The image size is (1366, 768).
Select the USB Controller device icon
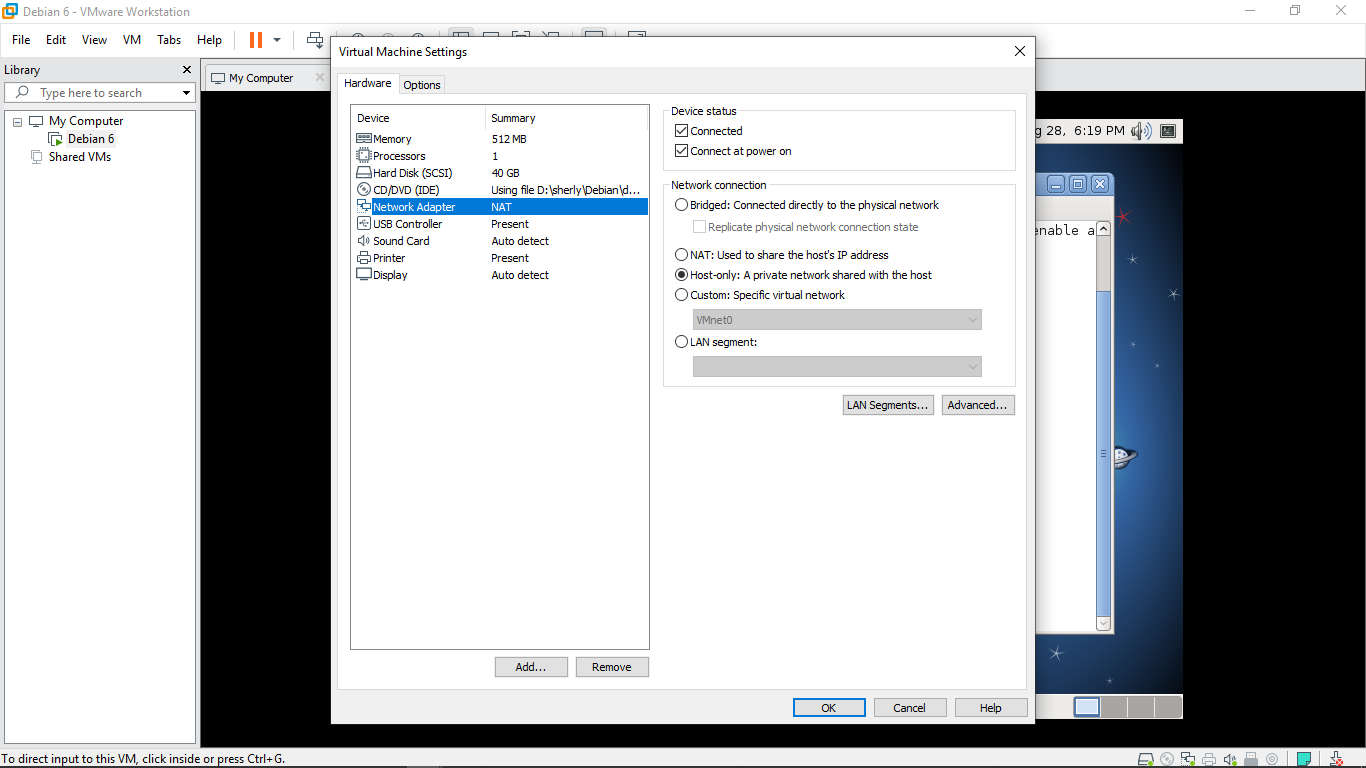364,224
